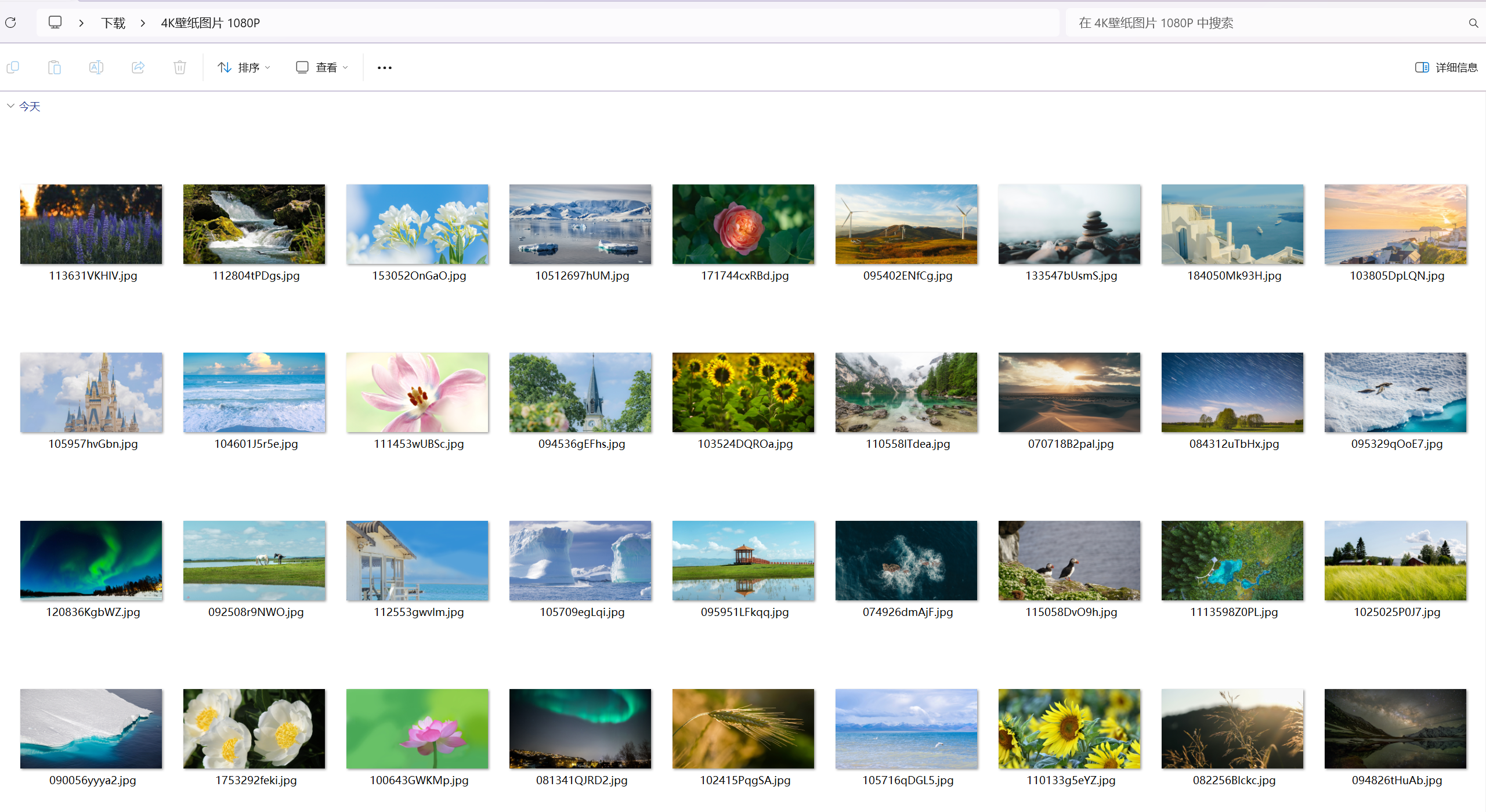This screenshot has height=812, width=1486.
Task: Click the paste icon in toolbar
Action: point(55,67)
